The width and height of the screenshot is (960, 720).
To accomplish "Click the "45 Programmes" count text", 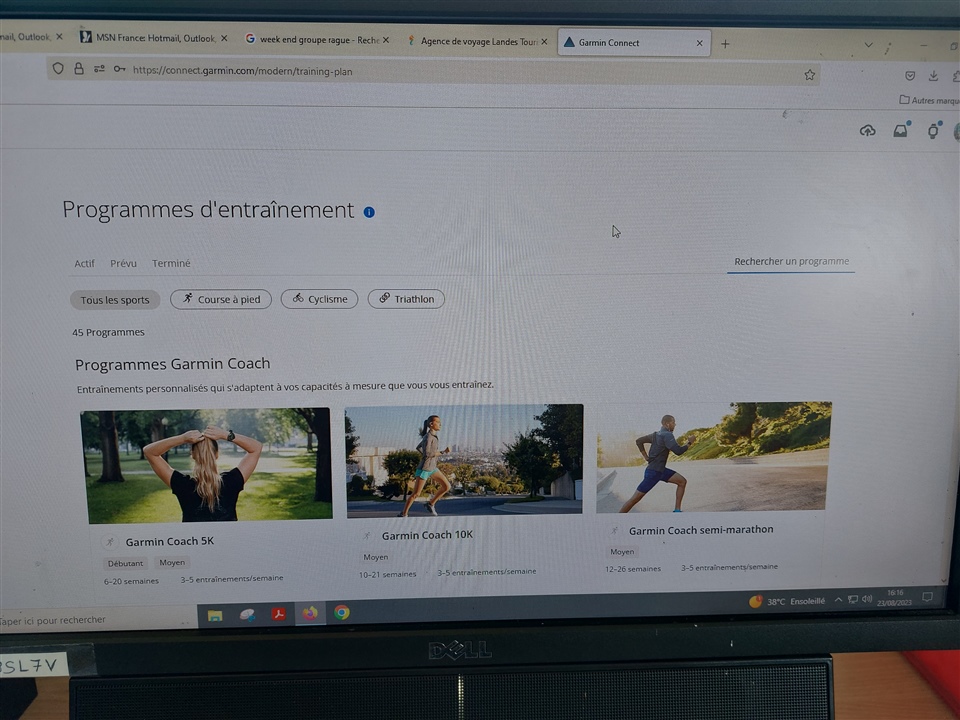I will click(108, 332).
